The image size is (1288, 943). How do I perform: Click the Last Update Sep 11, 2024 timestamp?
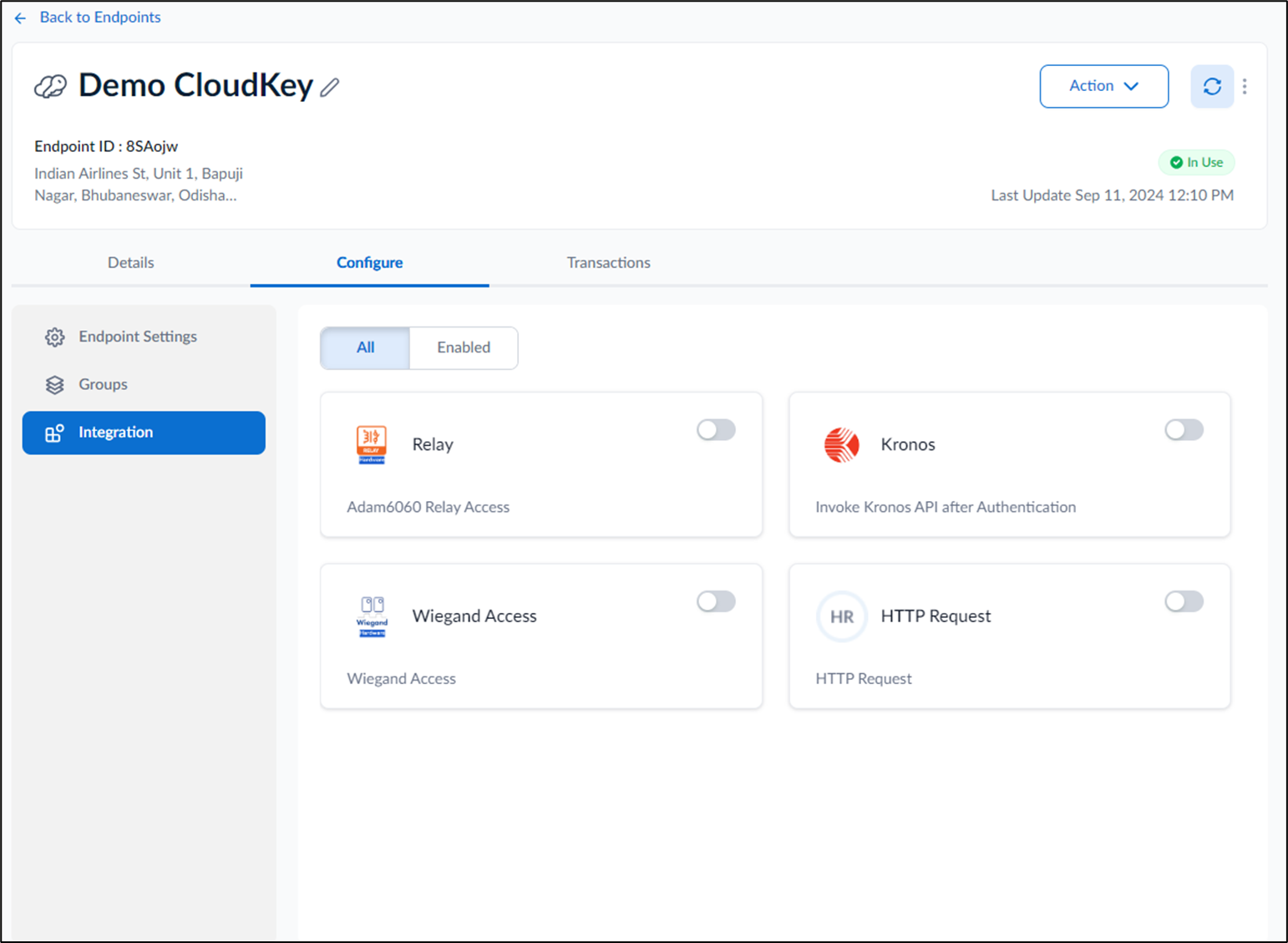click(1112, 195)
